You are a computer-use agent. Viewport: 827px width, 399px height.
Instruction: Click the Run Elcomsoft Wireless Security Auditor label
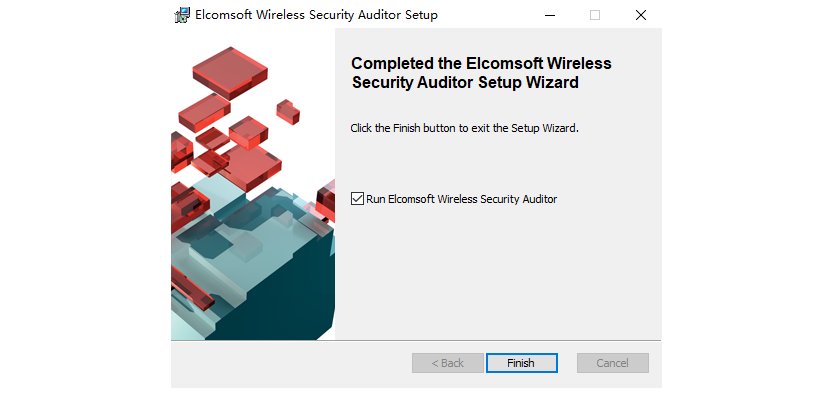click(461, 199)
